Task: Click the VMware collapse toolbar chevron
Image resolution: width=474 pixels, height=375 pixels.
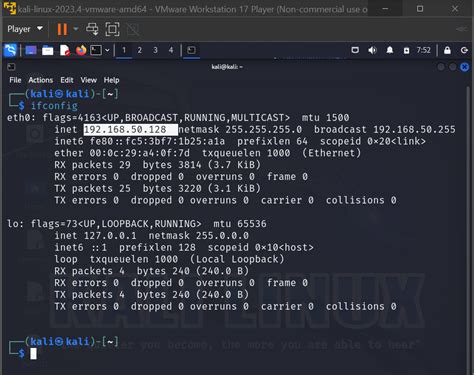Action: pos(462,29)
